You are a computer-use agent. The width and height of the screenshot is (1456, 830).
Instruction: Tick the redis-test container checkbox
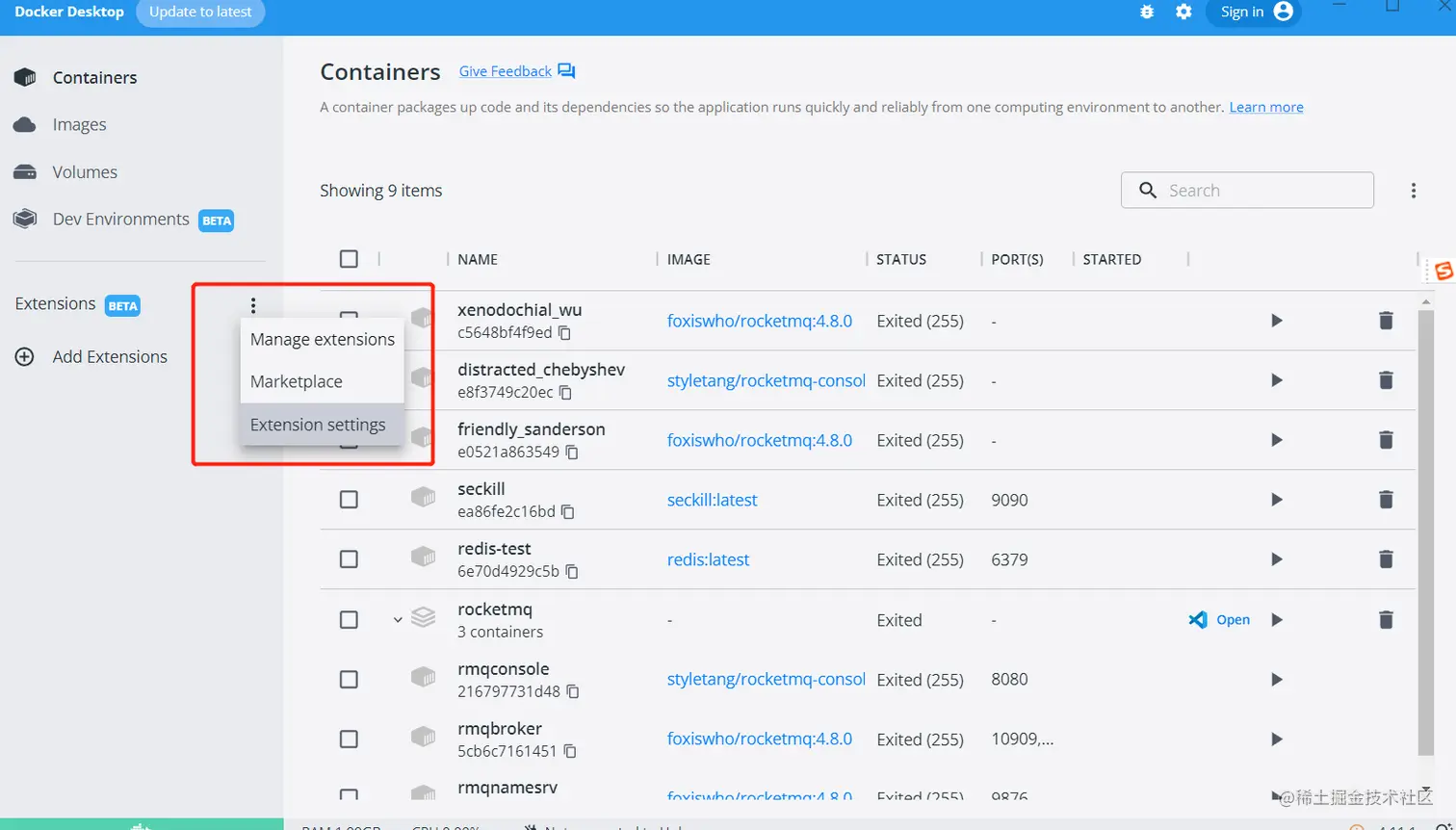point(349,559)
